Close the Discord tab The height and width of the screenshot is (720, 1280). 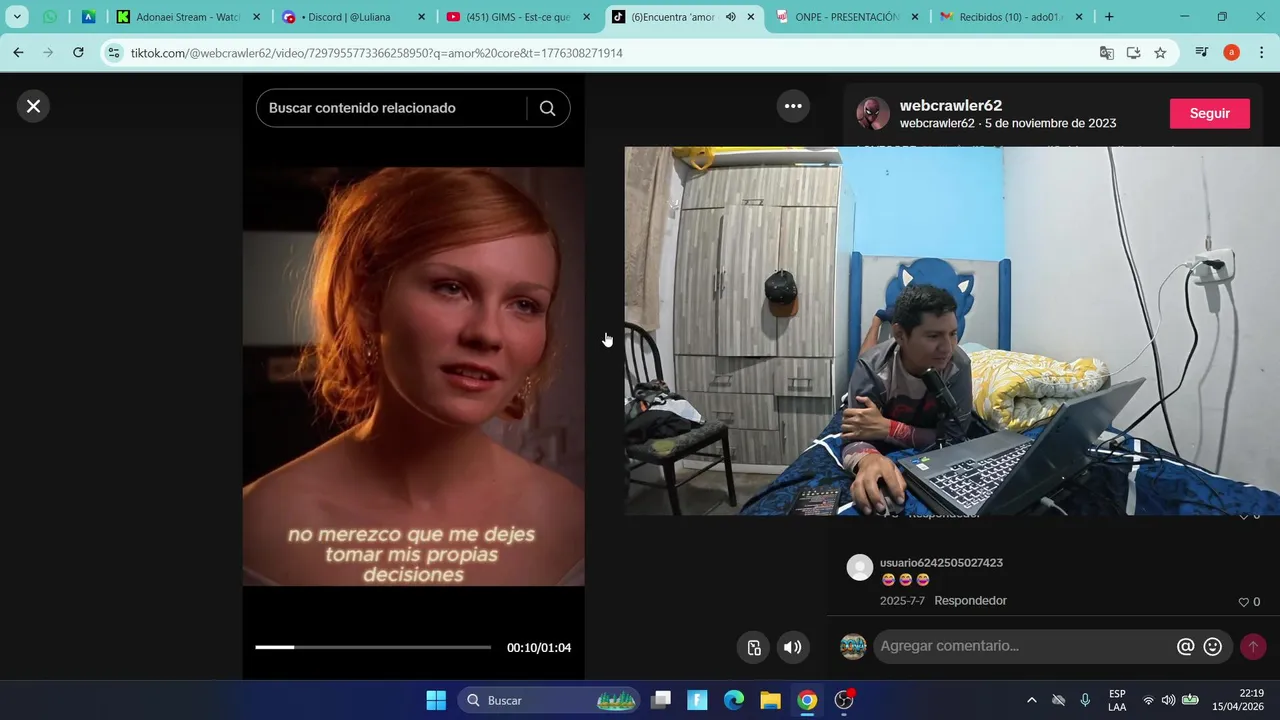(x=421, y=17)
